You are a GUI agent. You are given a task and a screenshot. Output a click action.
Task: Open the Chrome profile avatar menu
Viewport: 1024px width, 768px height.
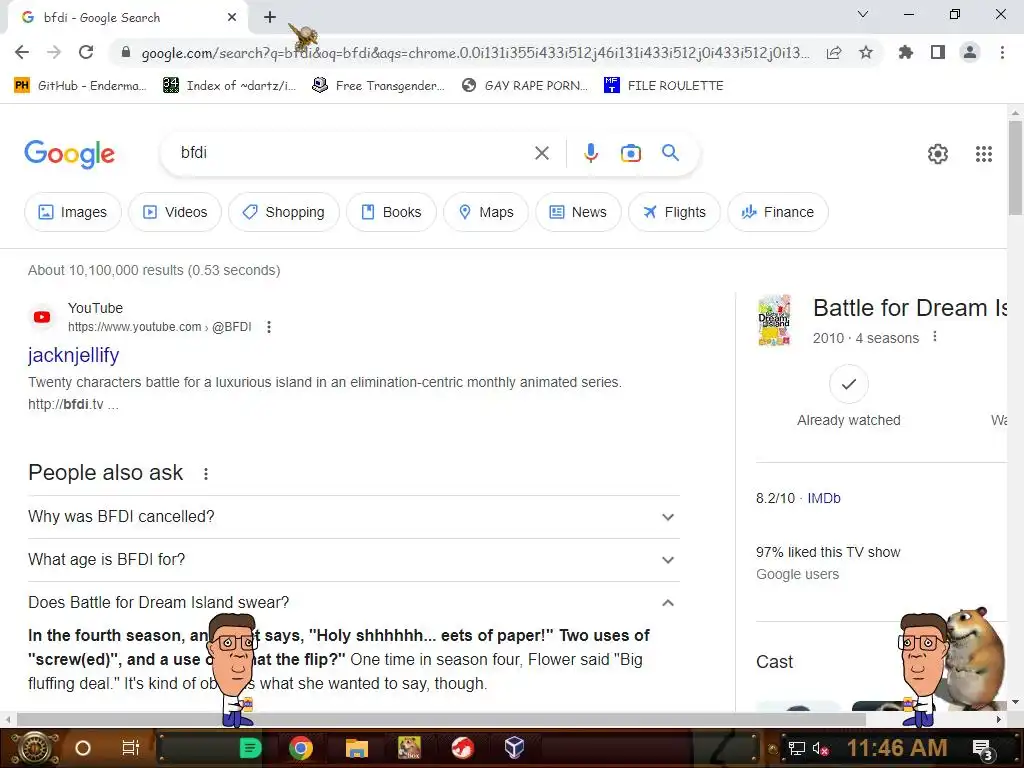pos(970,52)
